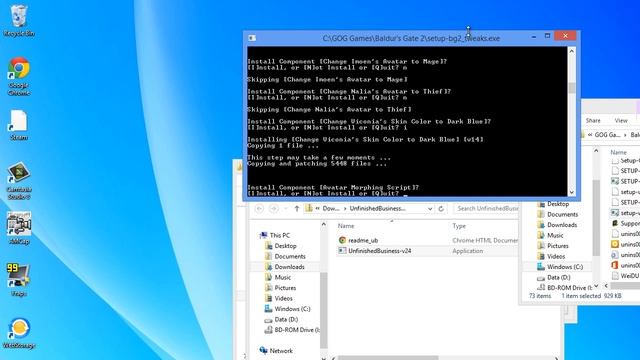Select BD-ROM Drive in Baldur's Gate window navigation
The image size is (640, 360).
[564, 288]
